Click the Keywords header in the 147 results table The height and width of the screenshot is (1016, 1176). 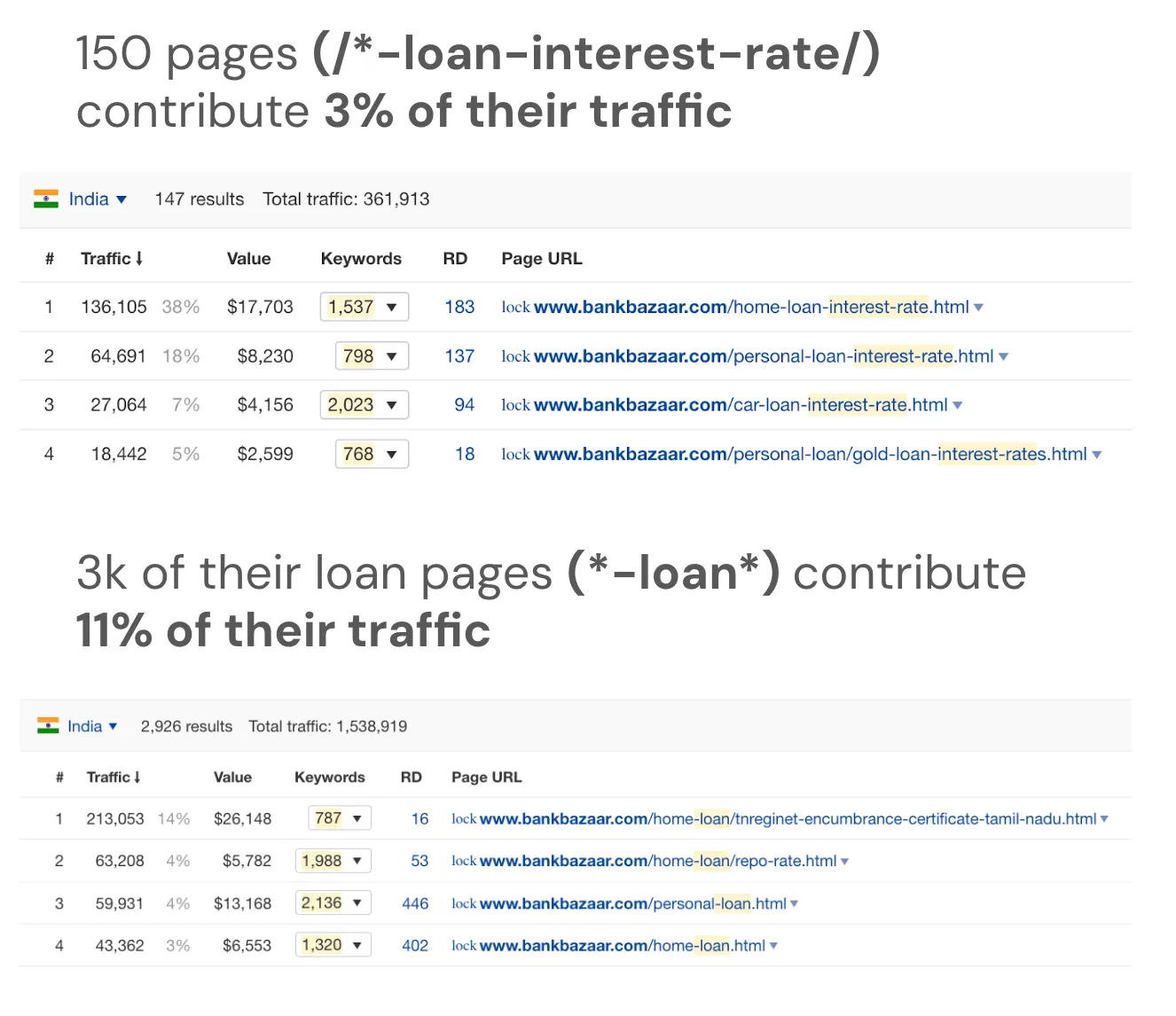[x=361, y=259]
